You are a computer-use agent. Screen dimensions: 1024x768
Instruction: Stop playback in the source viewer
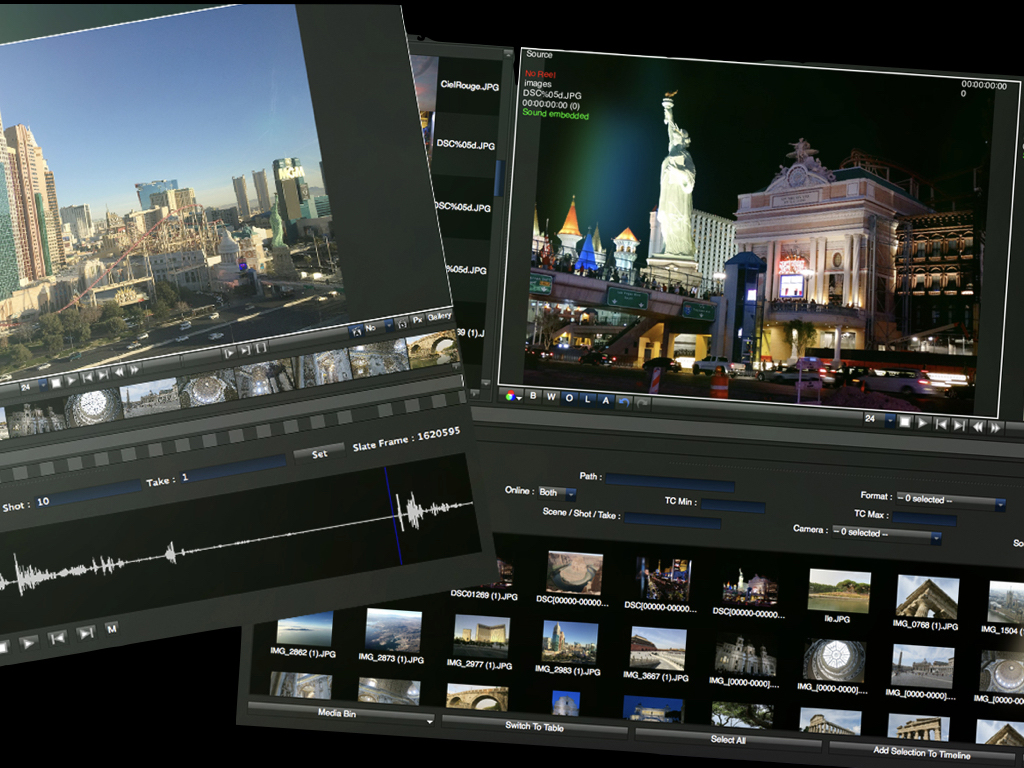[904, 423]
